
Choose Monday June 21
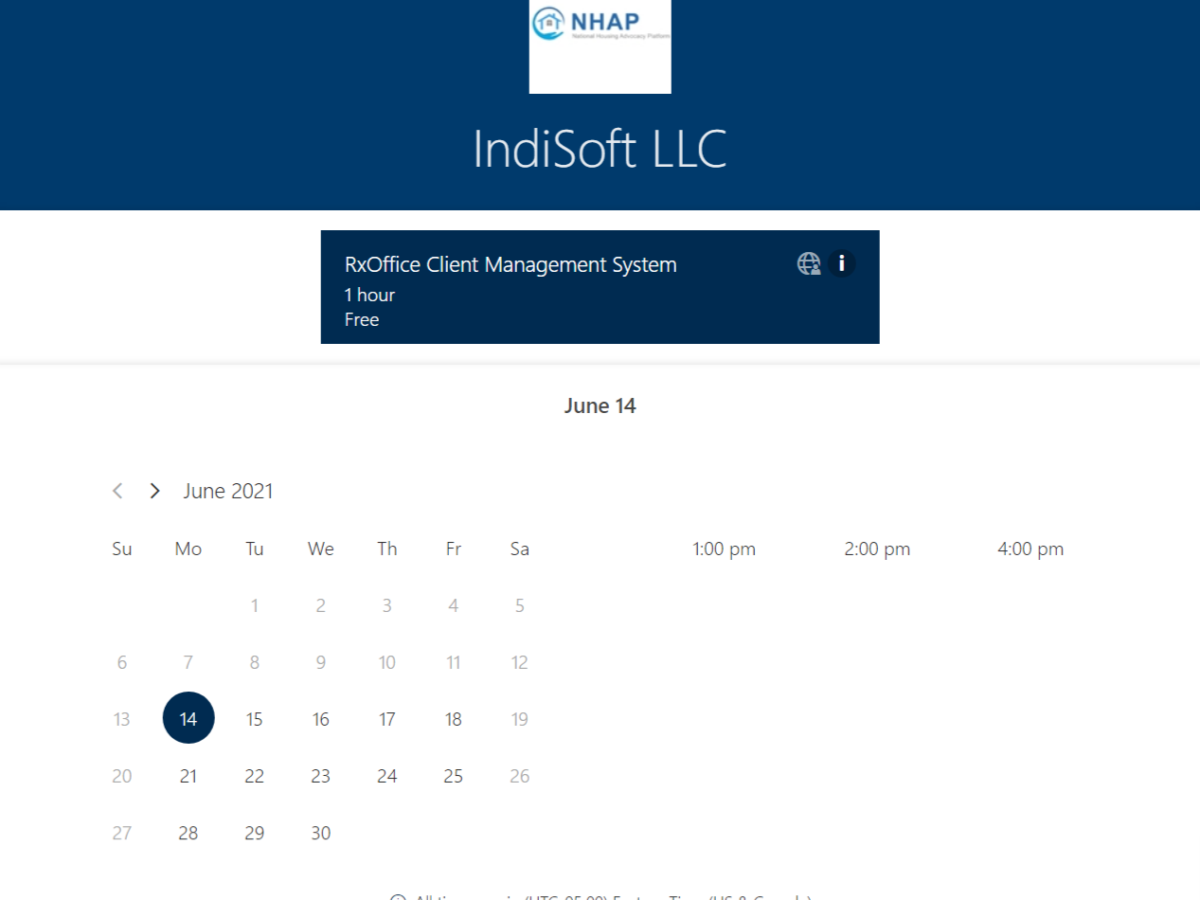[x=188, y=776]
